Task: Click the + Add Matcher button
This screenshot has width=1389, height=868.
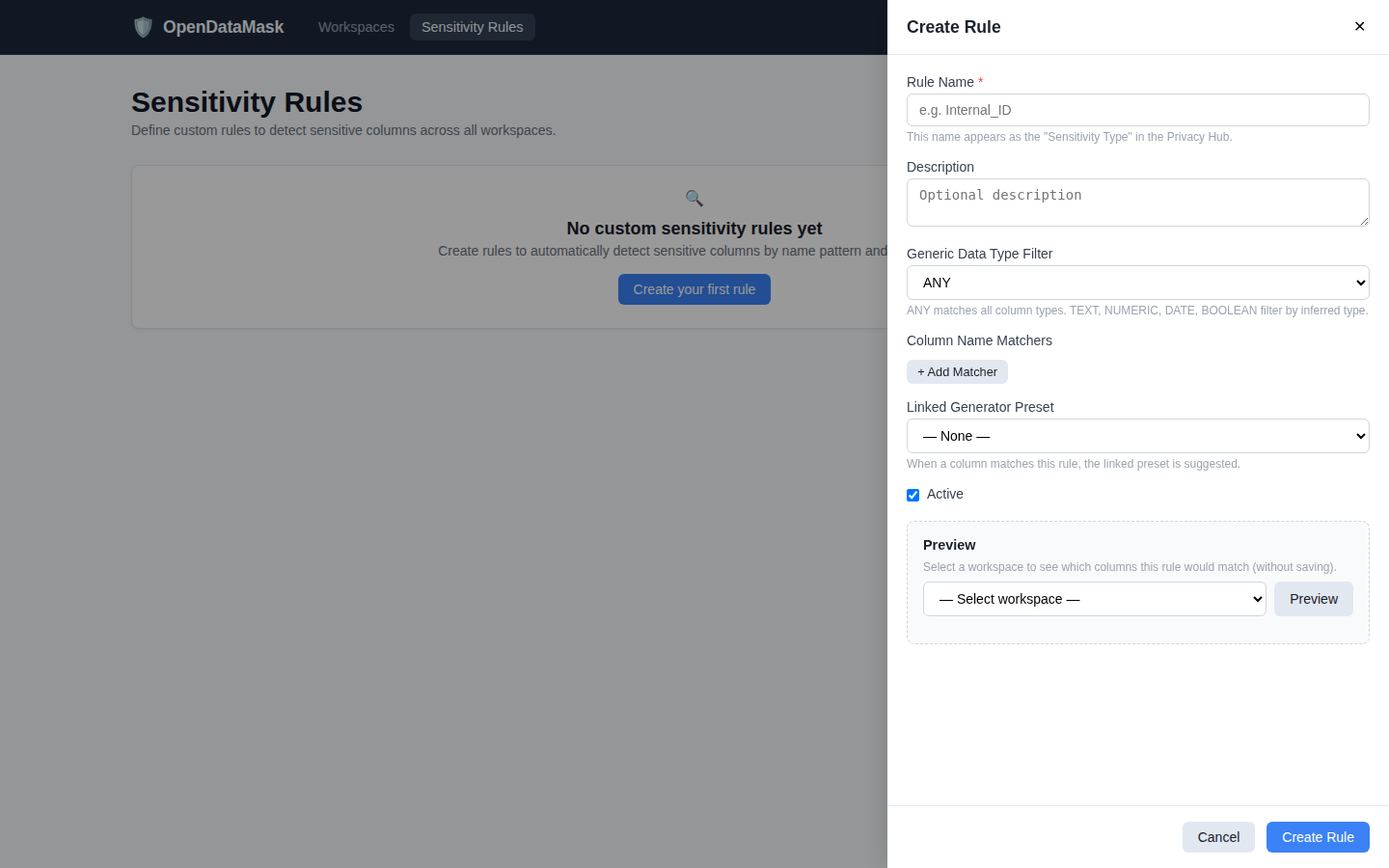Action: [x=957, y=372]
